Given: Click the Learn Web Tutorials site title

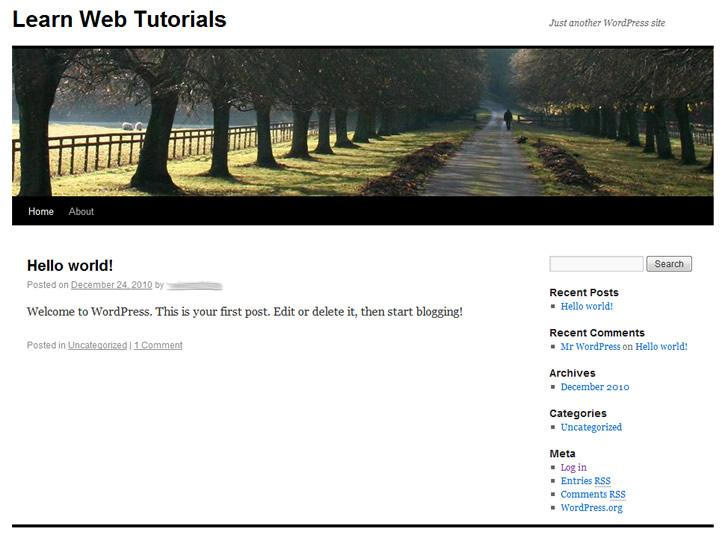Looking at the screenshot, I should click(119, 20).
